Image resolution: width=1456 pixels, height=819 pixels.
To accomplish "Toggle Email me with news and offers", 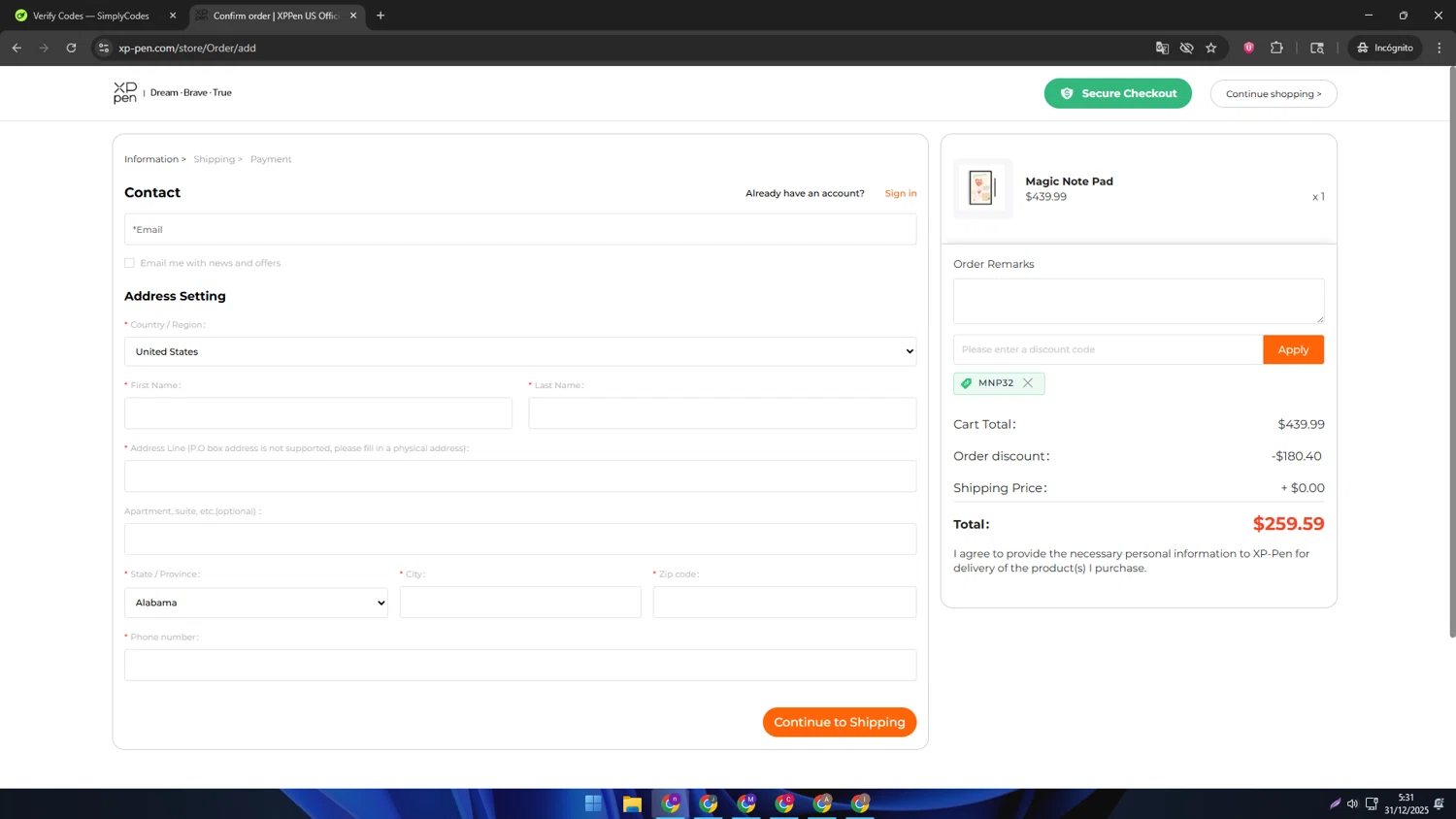I will pos(129,263).
